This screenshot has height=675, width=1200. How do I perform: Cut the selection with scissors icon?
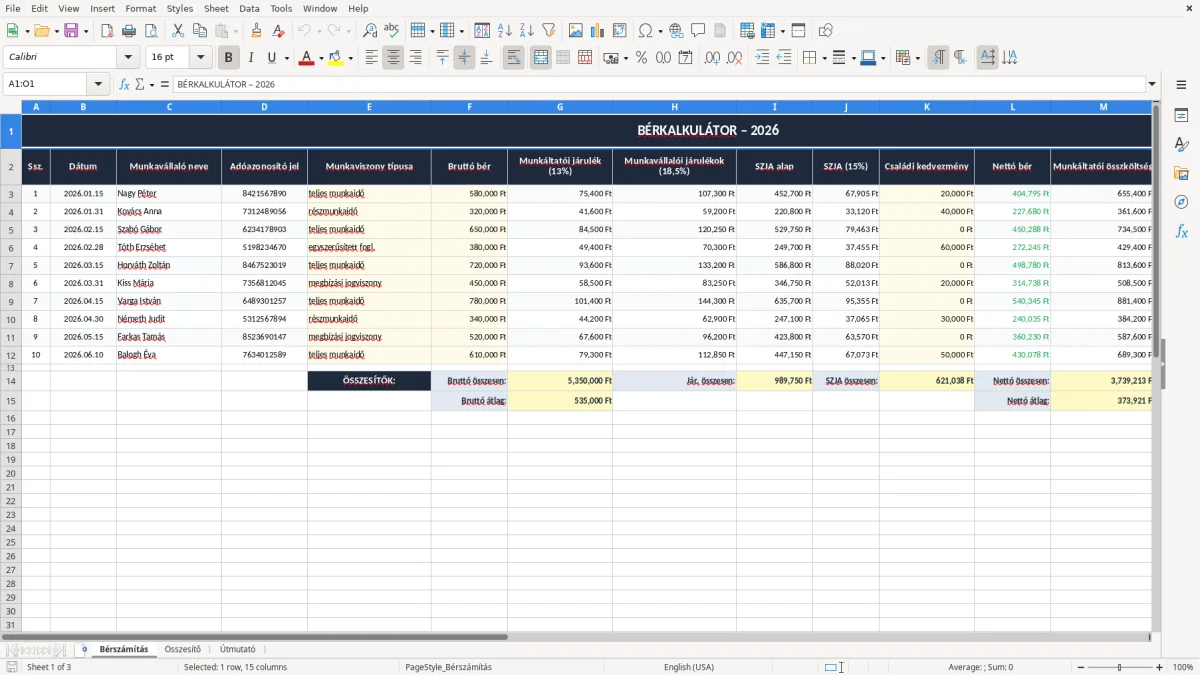pos(178,31)
